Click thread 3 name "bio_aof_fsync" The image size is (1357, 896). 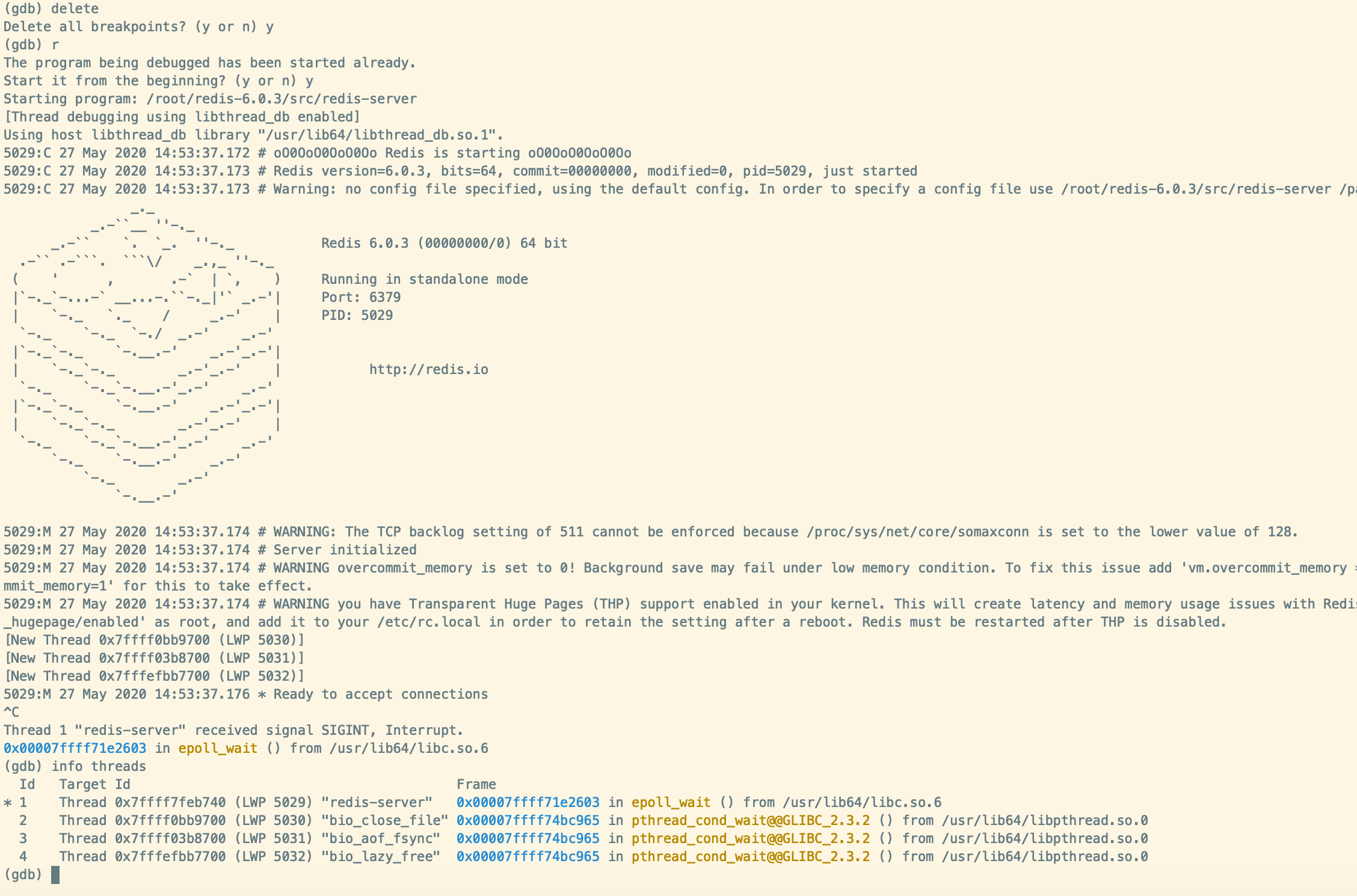pyautogui.click(x=381, y=839)
